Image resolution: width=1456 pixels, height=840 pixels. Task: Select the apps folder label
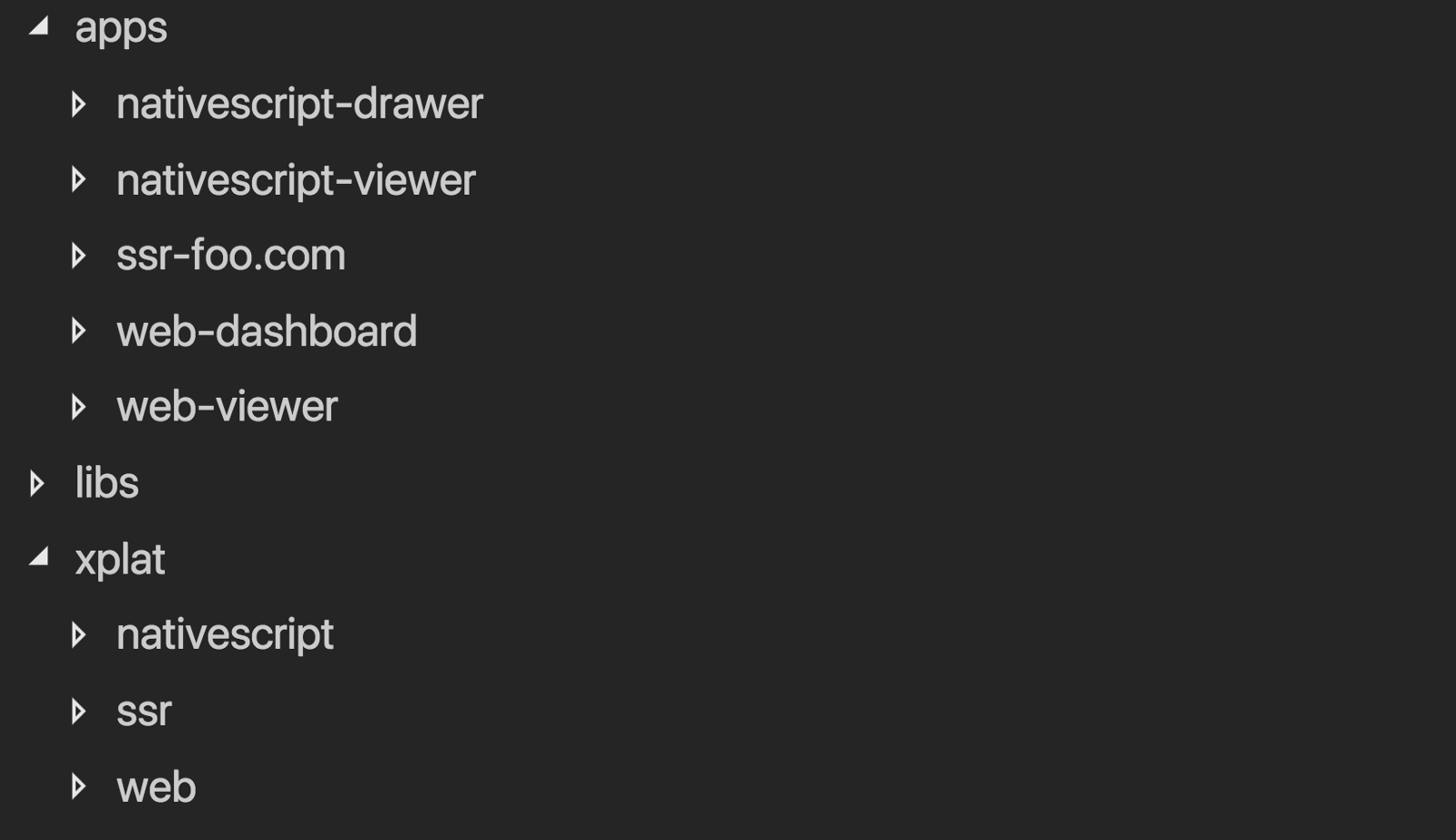pyautogui.click(x=121, y=27)
